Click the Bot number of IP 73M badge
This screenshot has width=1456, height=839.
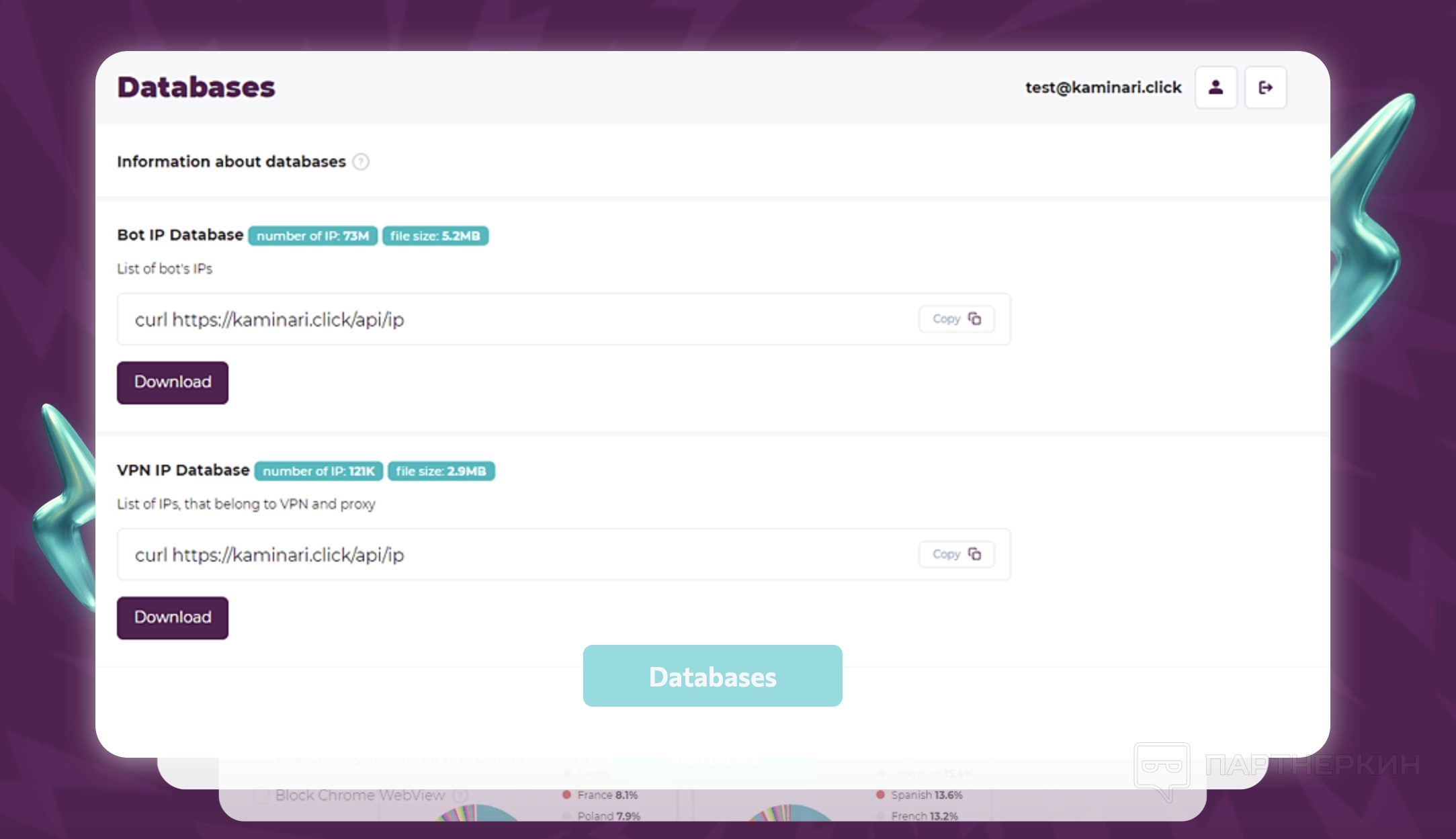[312, 236]
